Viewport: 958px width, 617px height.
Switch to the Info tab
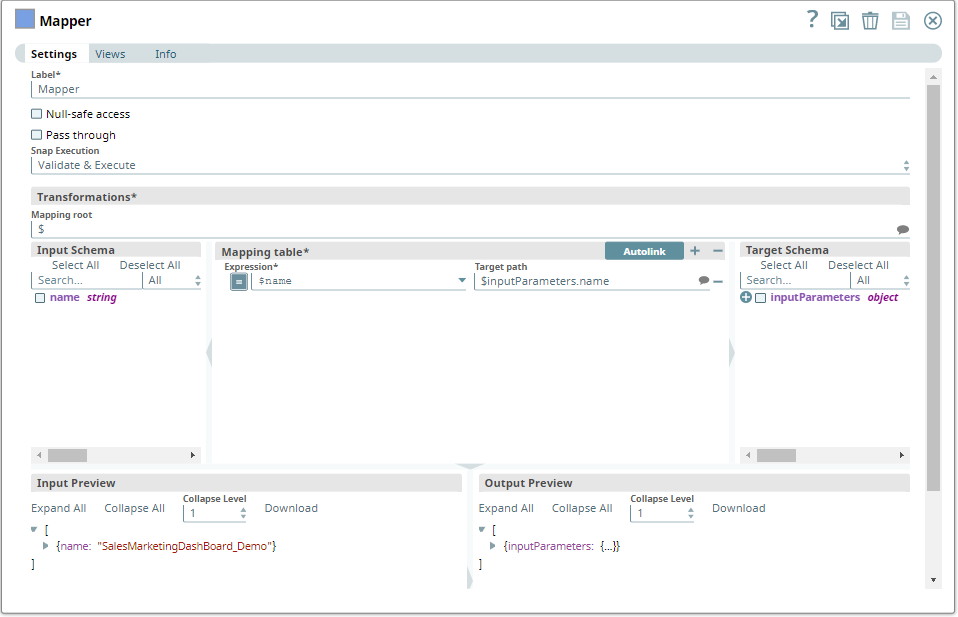point(166,54)
